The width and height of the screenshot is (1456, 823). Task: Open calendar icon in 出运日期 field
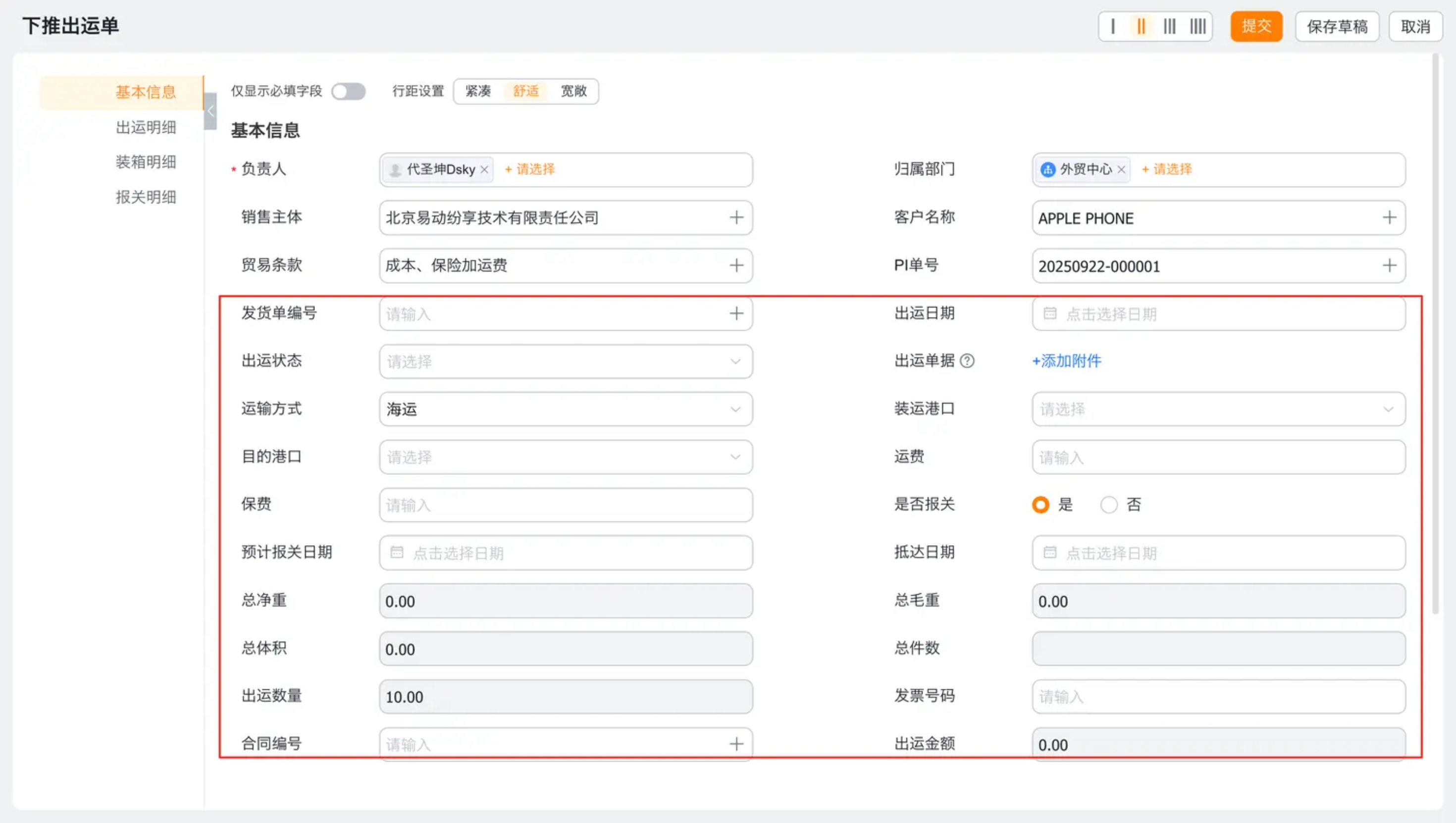(1049, 314)
